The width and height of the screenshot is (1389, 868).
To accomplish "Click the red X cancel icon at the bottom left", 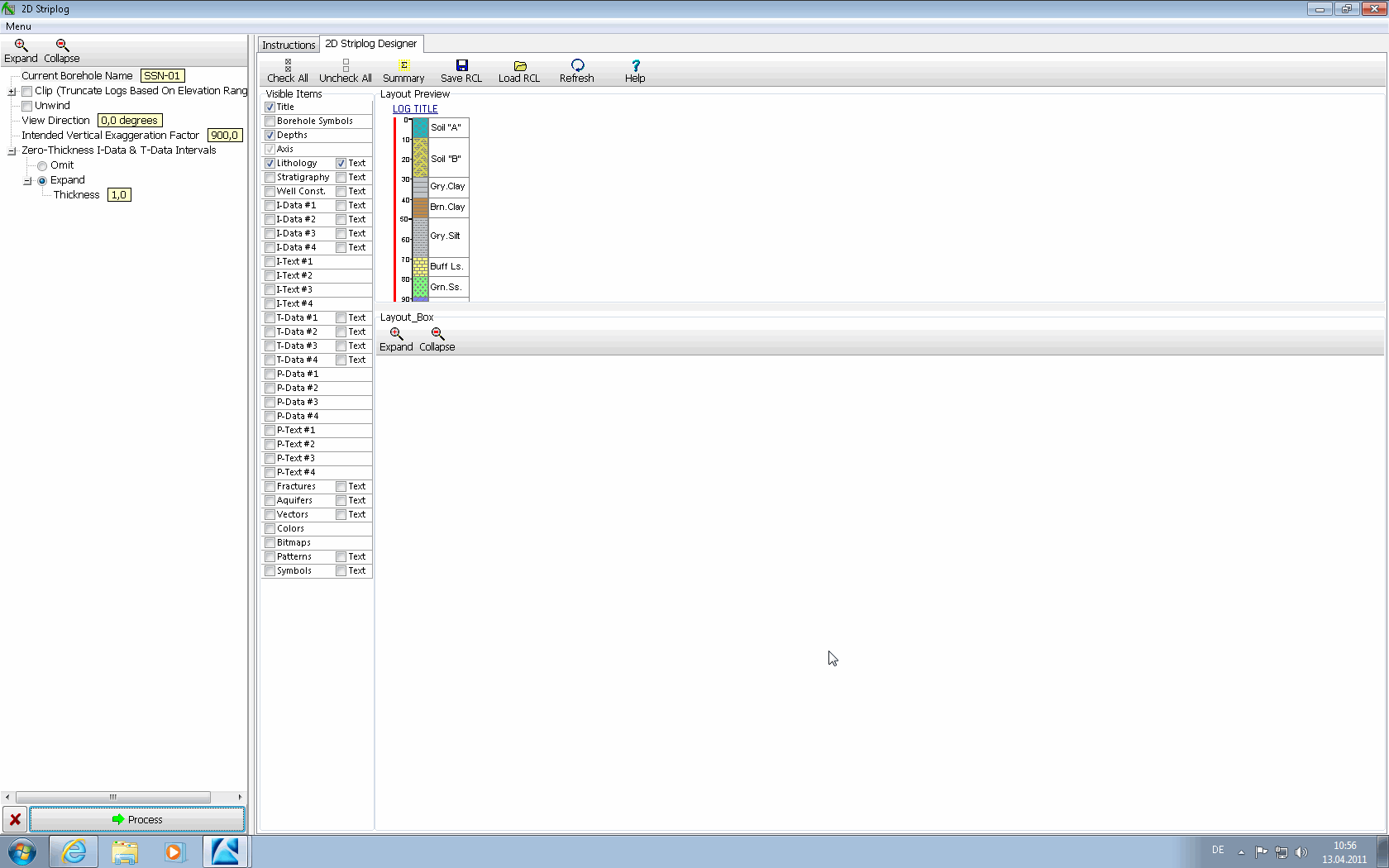I will tap(15, 819).
